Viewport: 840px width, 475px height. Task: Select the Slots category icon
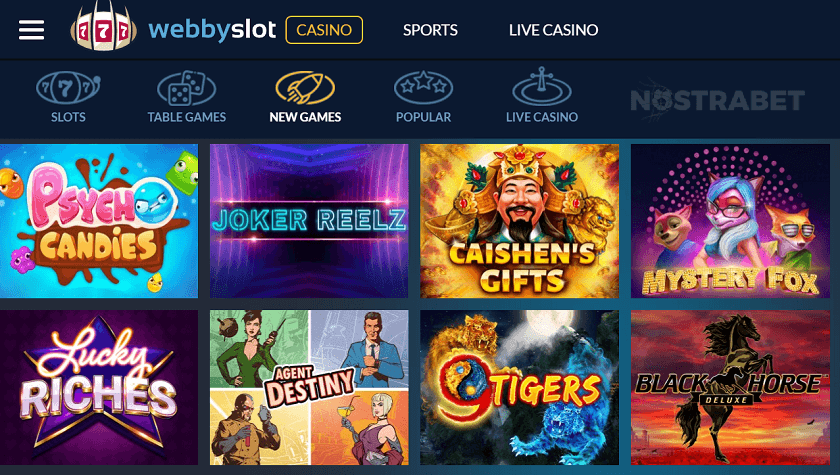(68, 88)
